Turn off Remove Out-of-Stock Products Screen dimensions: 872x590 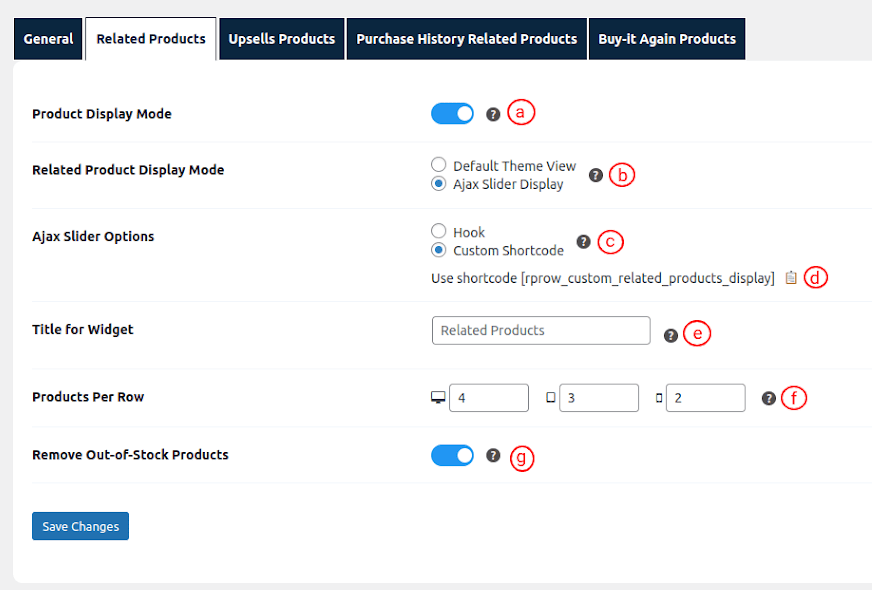tap(452, 455)
